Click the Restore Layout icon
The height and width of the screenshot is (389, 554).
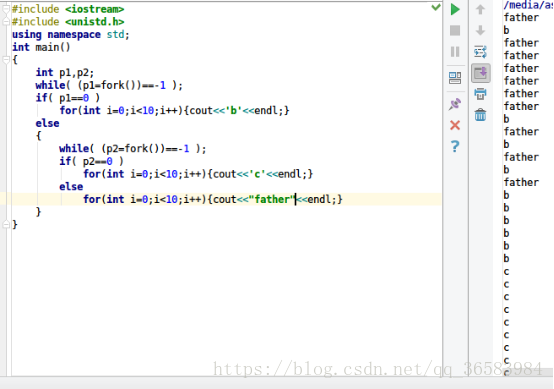[x=455, y=78]
